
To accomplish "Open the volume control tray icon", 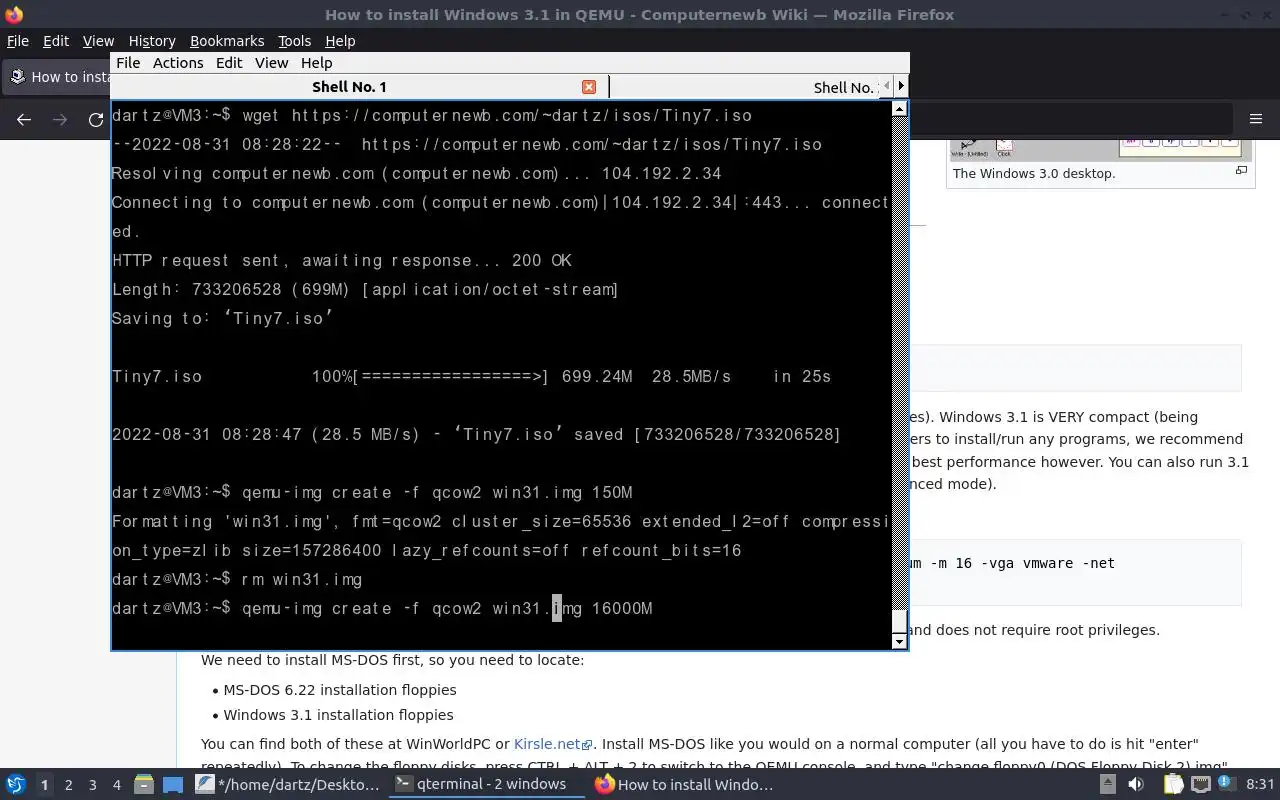I will (1136, 785).
